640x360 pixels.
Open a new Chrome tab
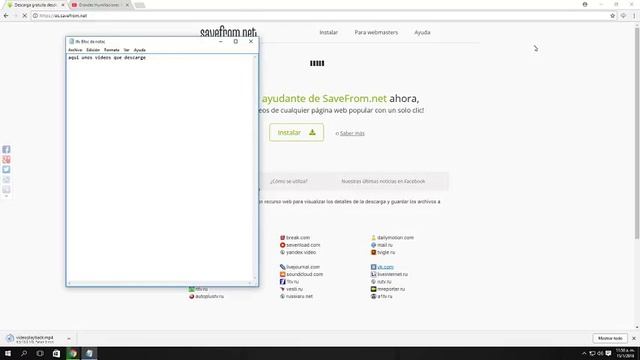pos(140,5)
